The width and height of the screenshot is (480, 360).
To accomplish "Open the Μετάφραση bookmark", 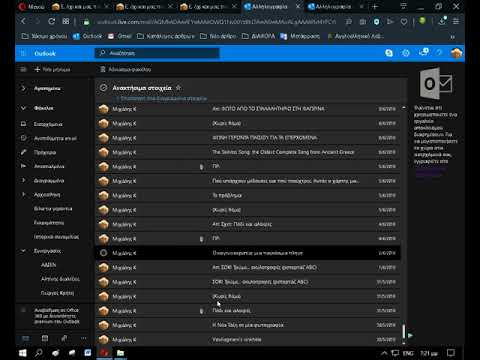I will coord(300,36).
